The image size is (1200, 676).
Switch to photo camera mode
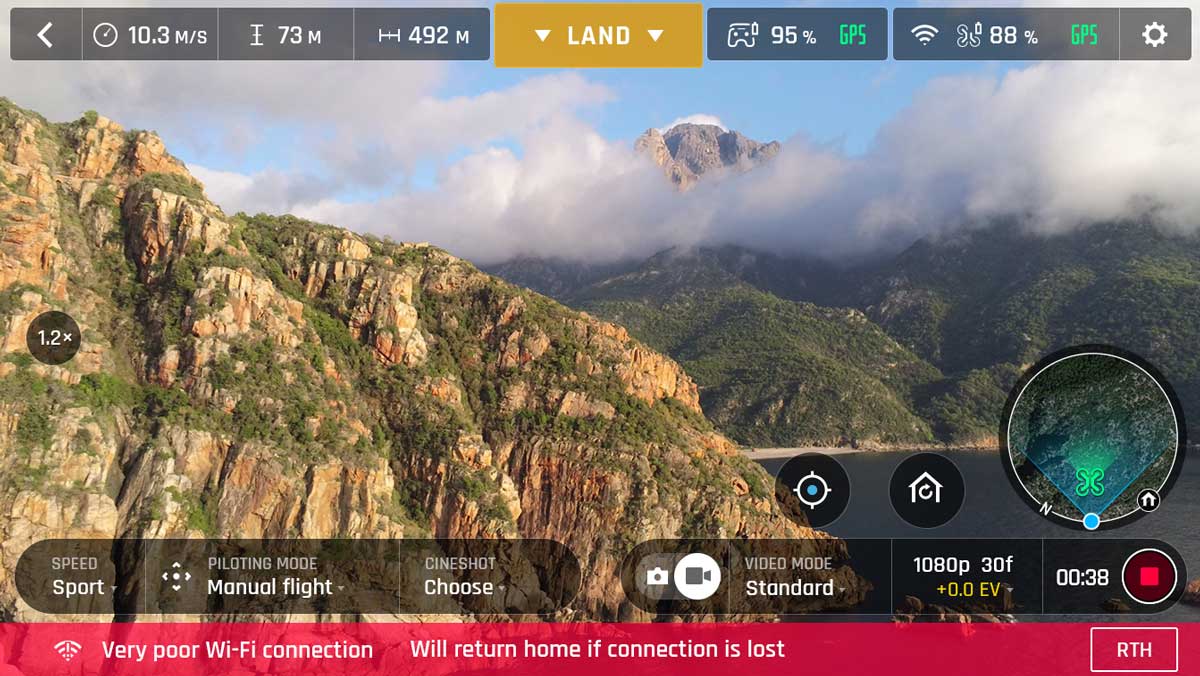tap(657, 577)
